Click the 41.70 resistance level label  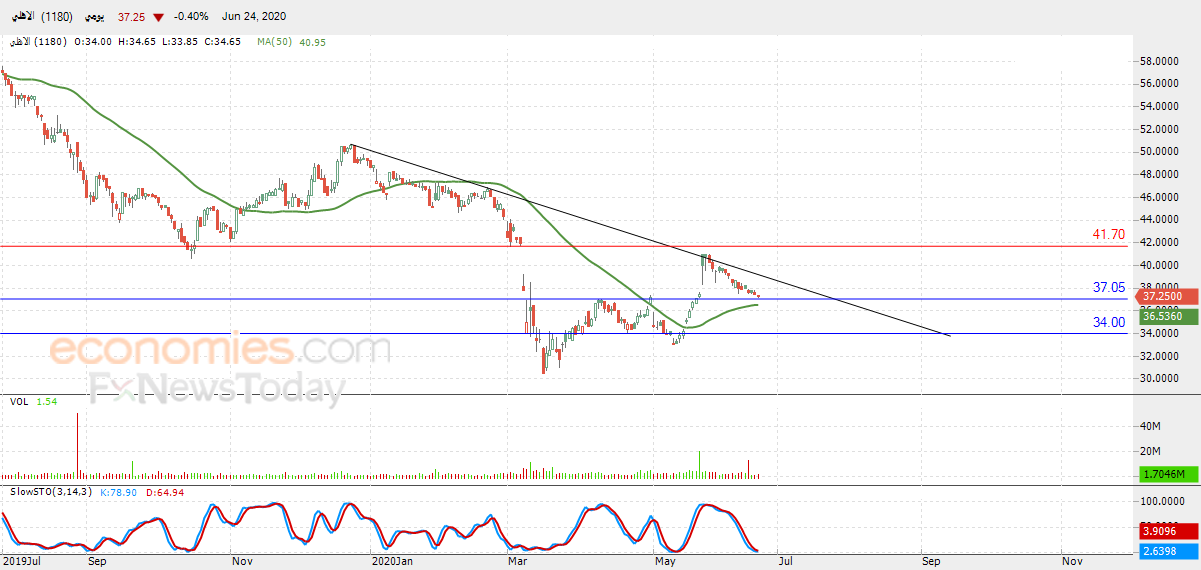(x=1108, y=234)
